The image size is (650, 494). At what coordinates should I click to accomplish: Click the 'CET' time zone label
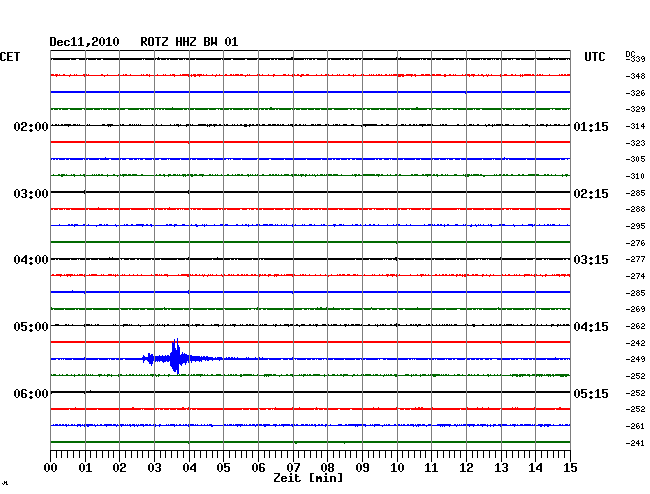click(10, 57)
